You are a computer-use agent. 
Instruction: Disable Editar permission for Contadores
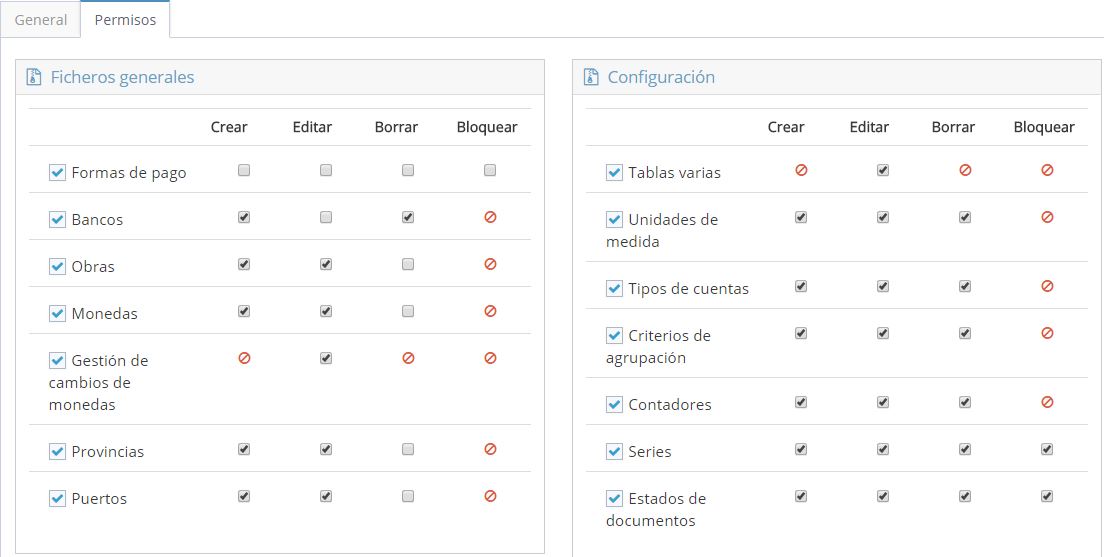tap(883, 402)
